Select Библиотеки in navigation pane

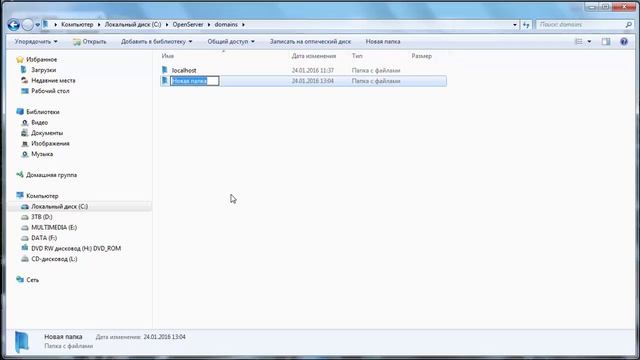(x=43, y=112)
